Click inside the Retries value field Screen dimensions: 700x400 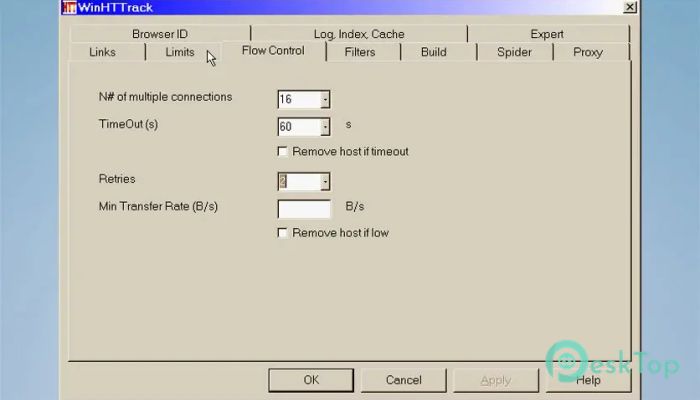(x=299, y=182)
